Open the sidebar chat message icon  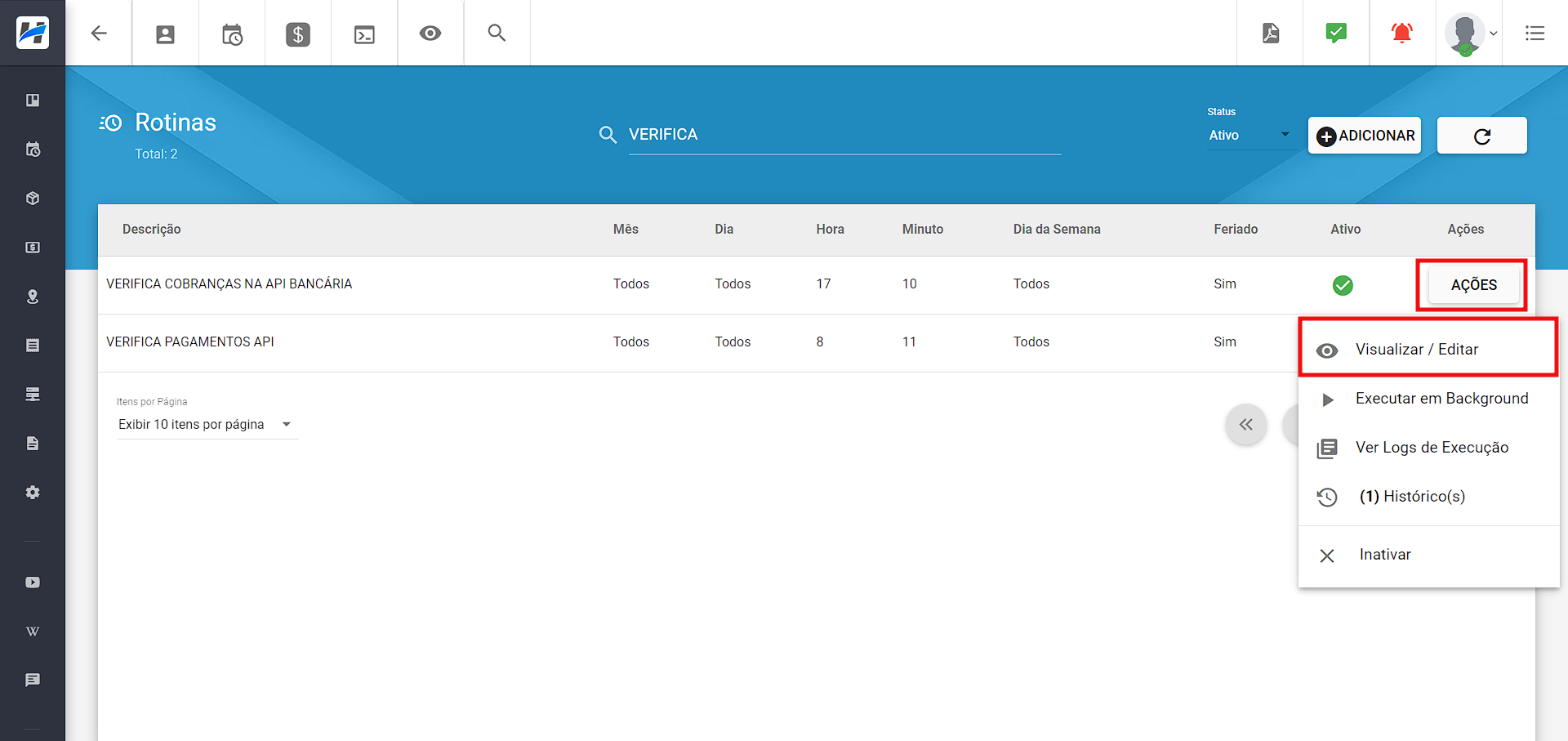click(x=33, y=680)
